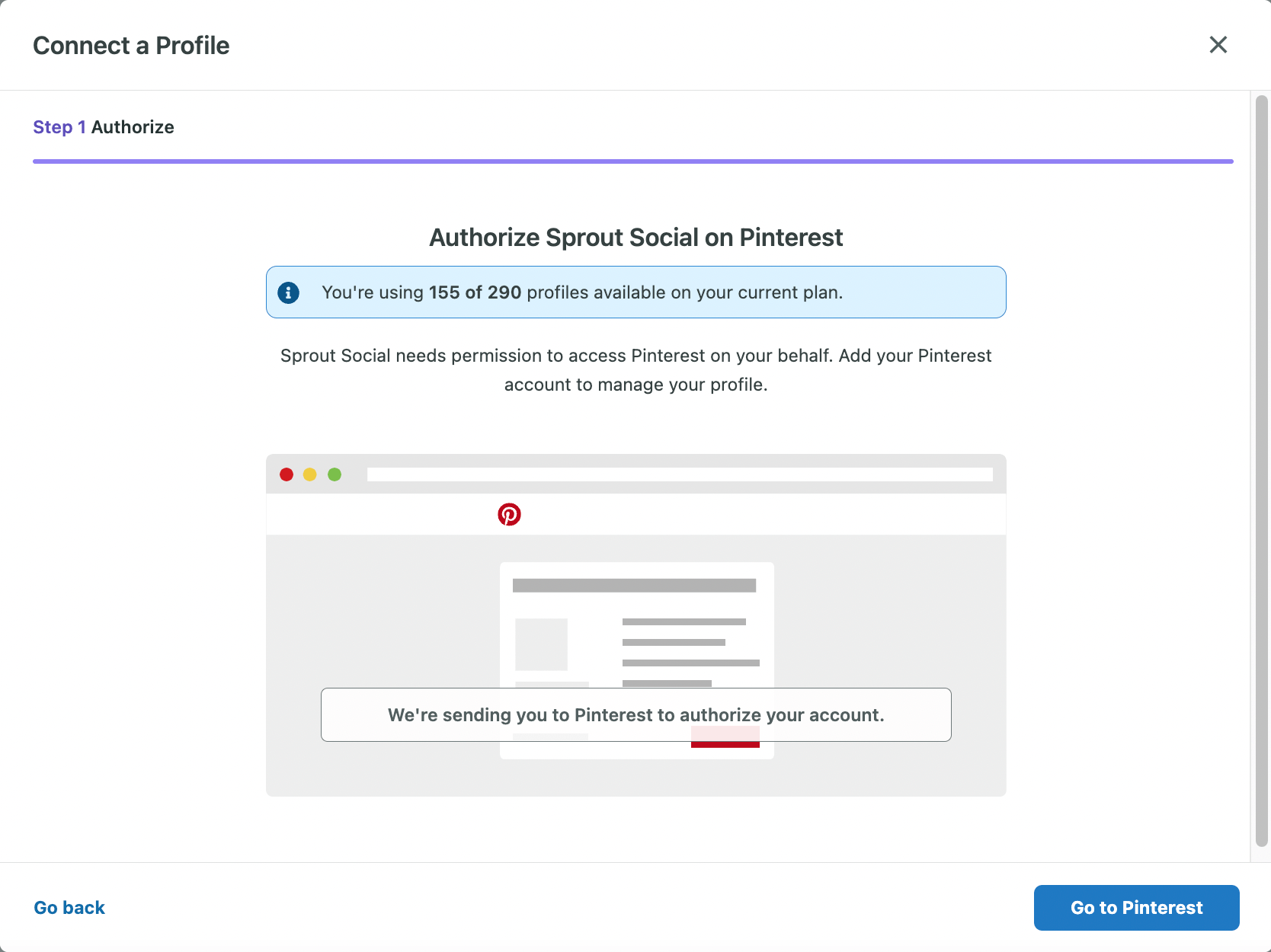Click the Go back link

[x=69, y=907]
